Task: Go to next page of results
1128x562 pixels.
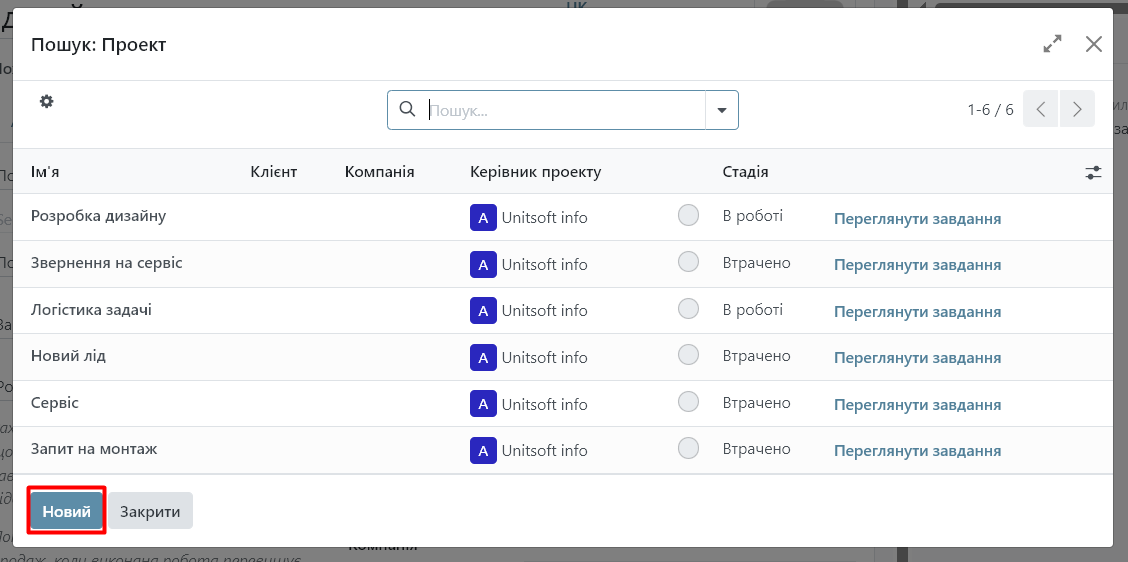Action: (x=1077, y=109)
